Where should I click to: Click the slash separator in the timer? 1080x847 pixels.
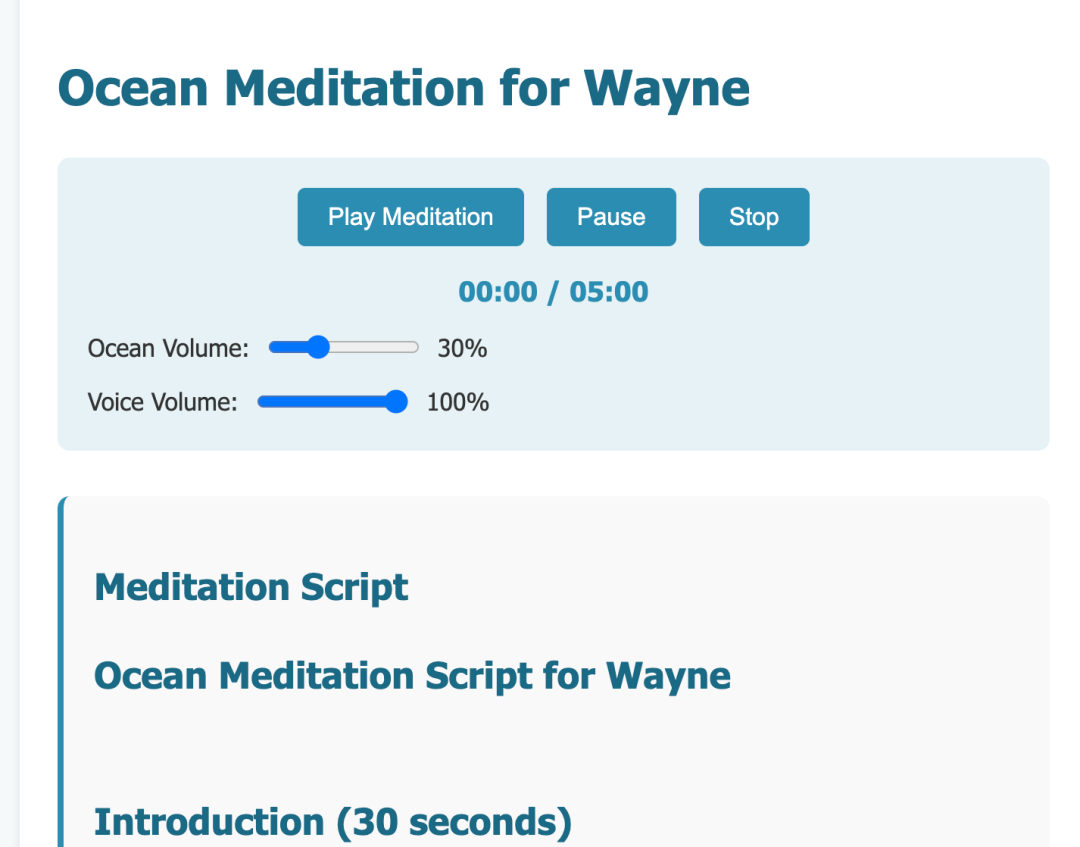coord(554,292)
